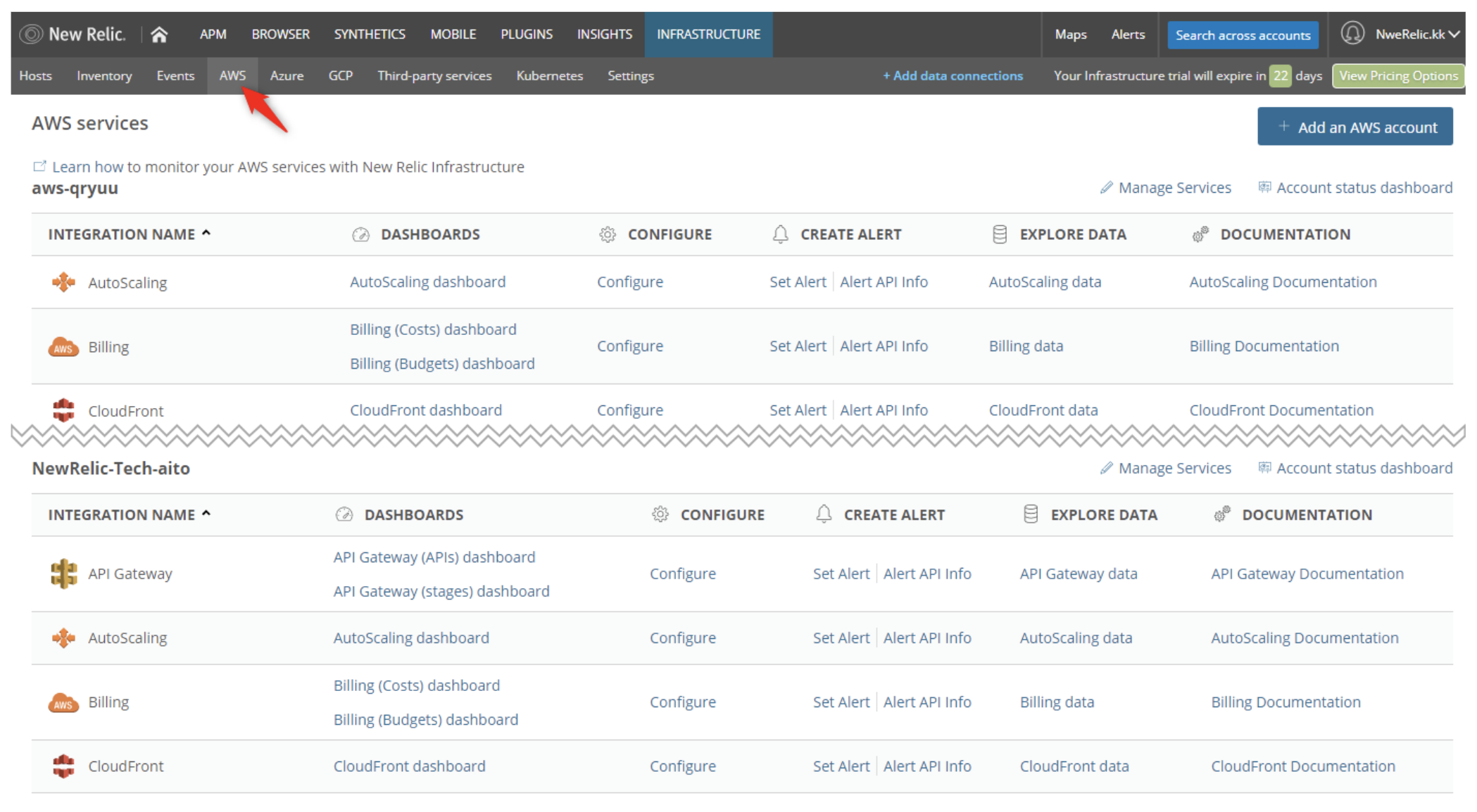
Task: Open the APM menu
Action: (x=213, y=34)
